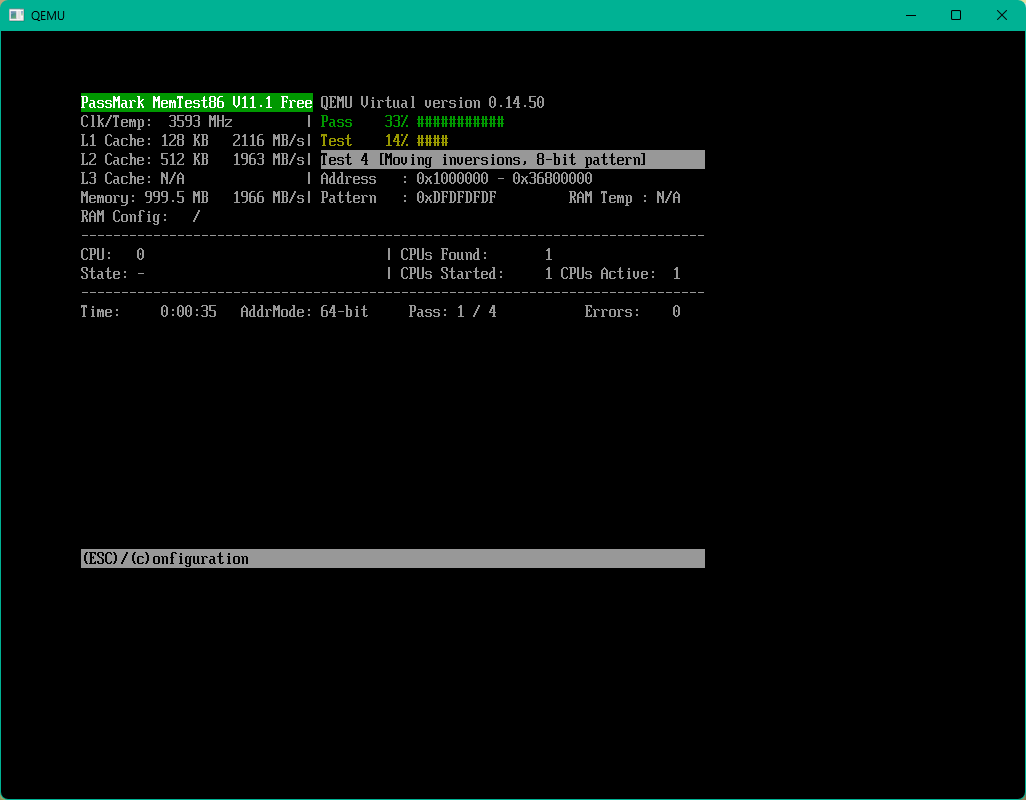1026x800 pixels.
Task: Click the QEMU window title text
Action: [x=48, y=15]
